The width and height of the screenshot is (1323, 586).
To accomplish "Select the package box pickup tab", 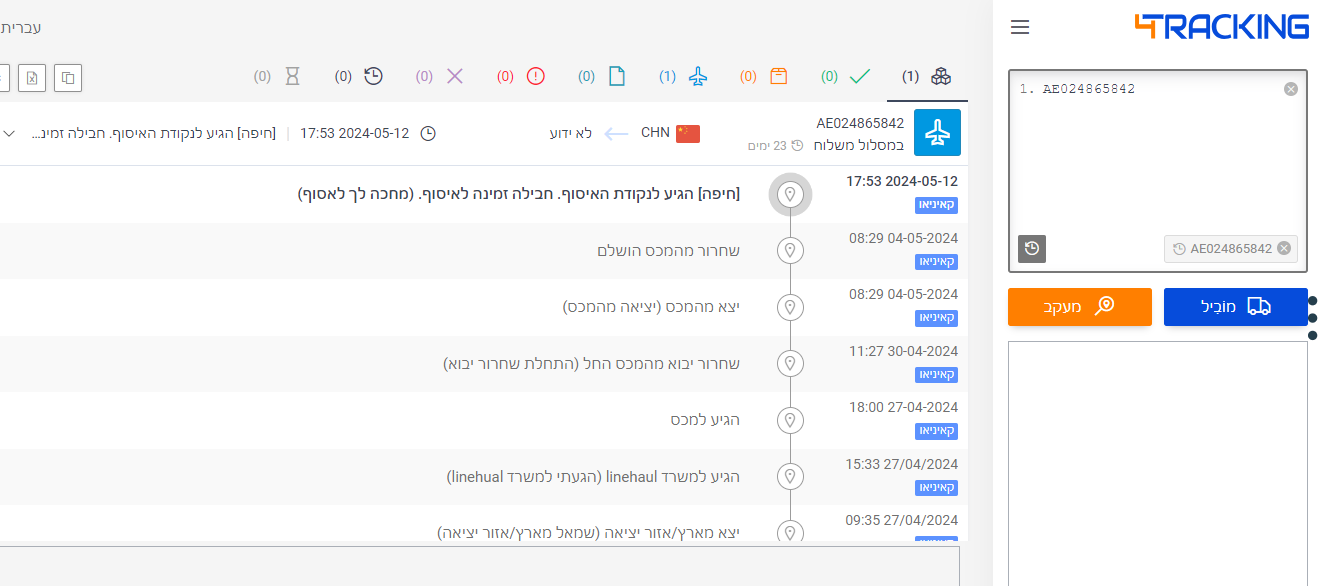I will point(764,76).
